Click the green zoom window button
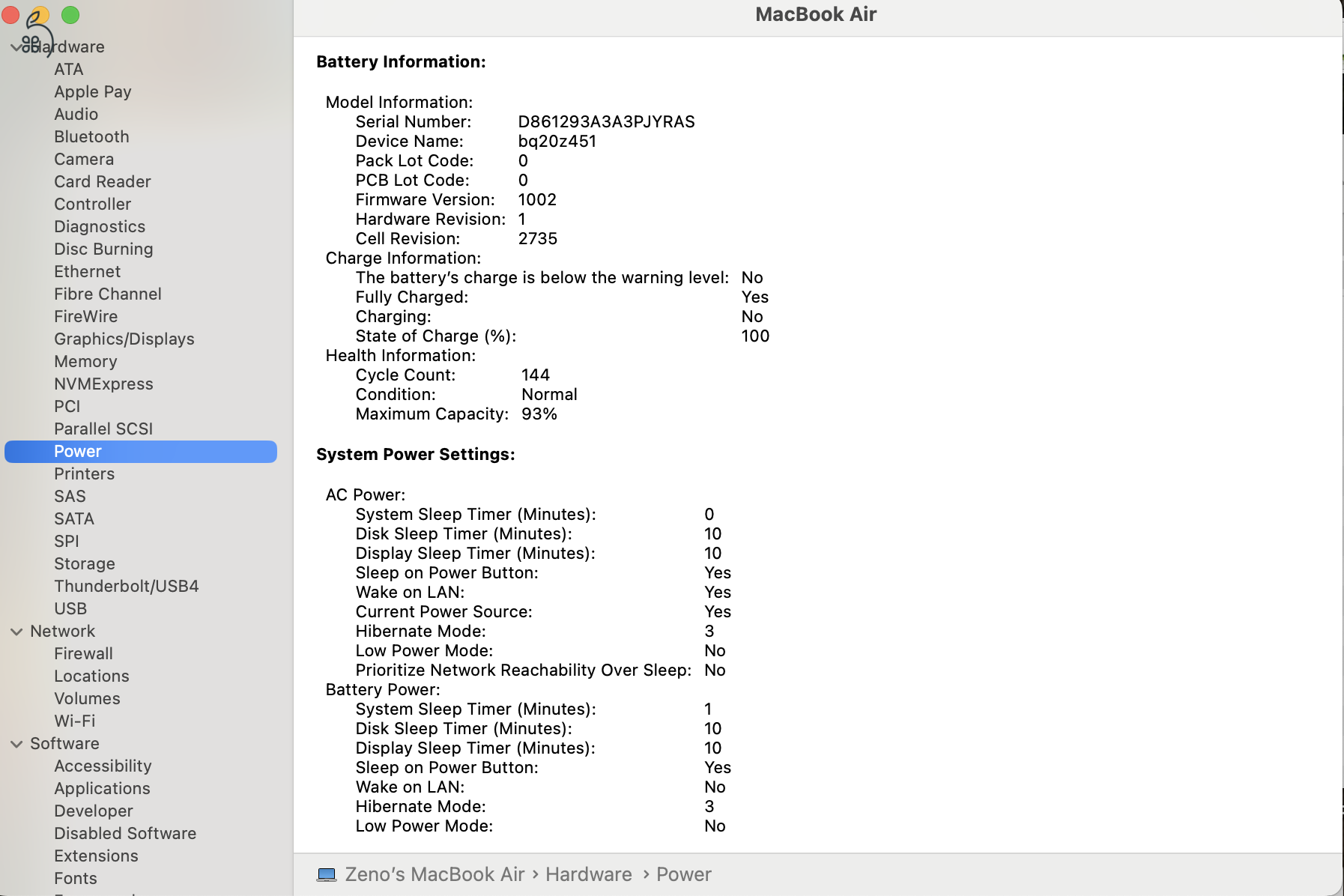 pyautogui.click(x=70, y=14)
